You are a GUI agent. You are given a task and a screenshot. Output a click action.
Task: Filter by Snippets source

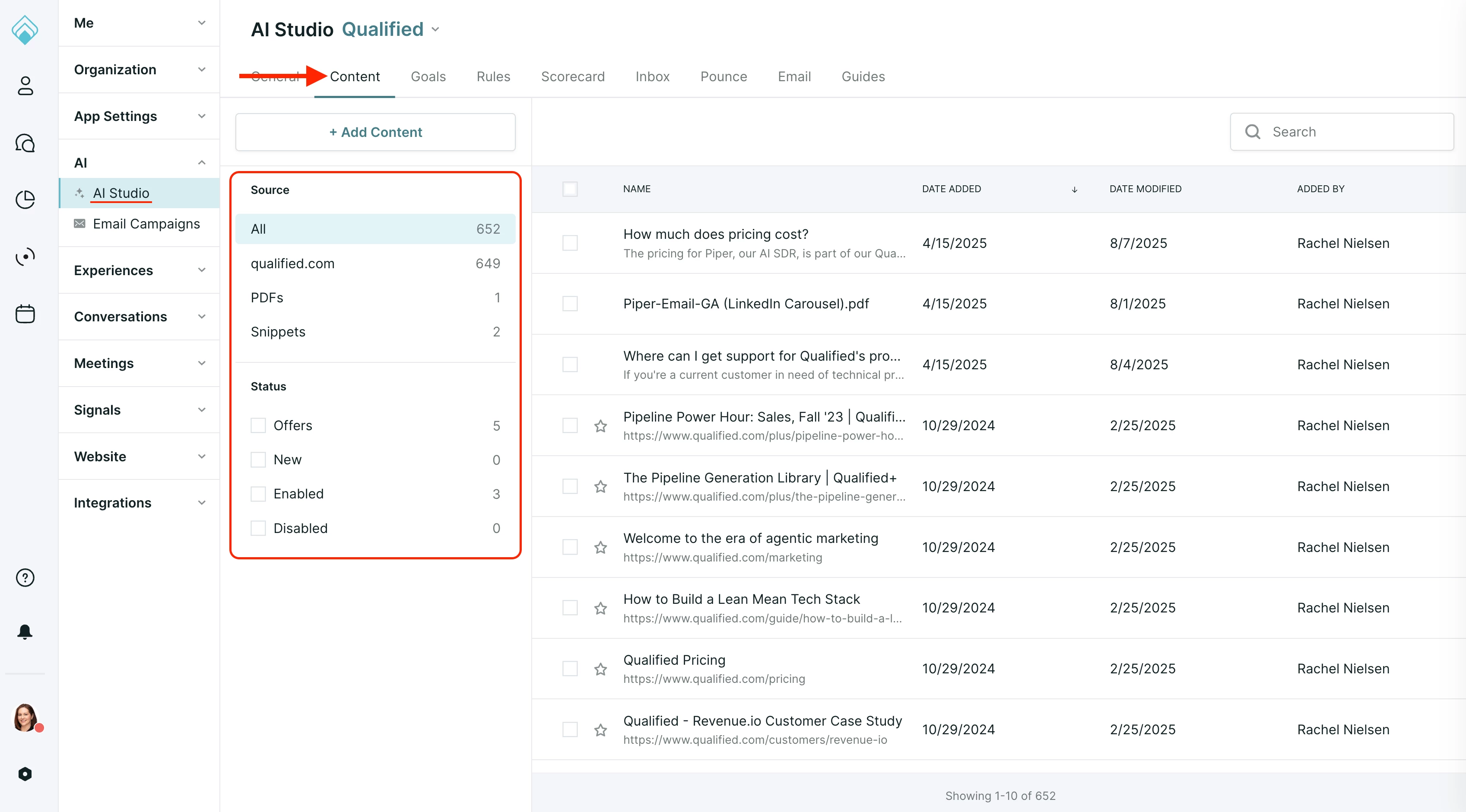click(x=376, y=332)
